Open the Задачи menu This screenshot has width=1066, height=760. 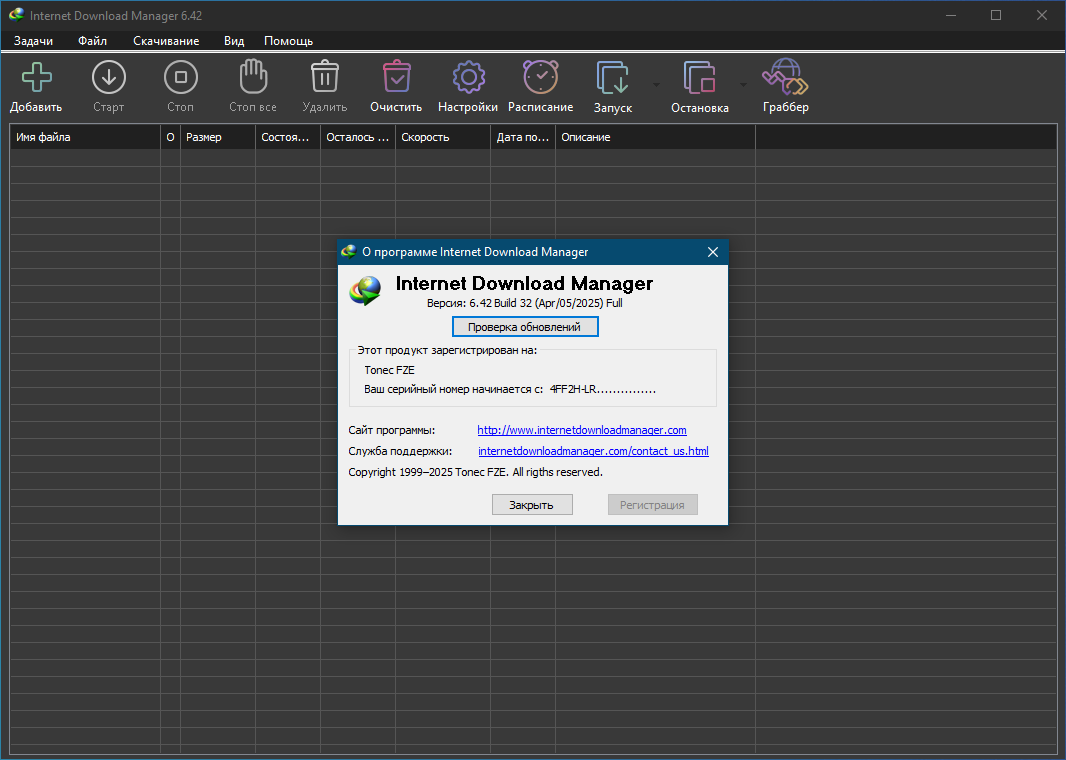[33, 41]
